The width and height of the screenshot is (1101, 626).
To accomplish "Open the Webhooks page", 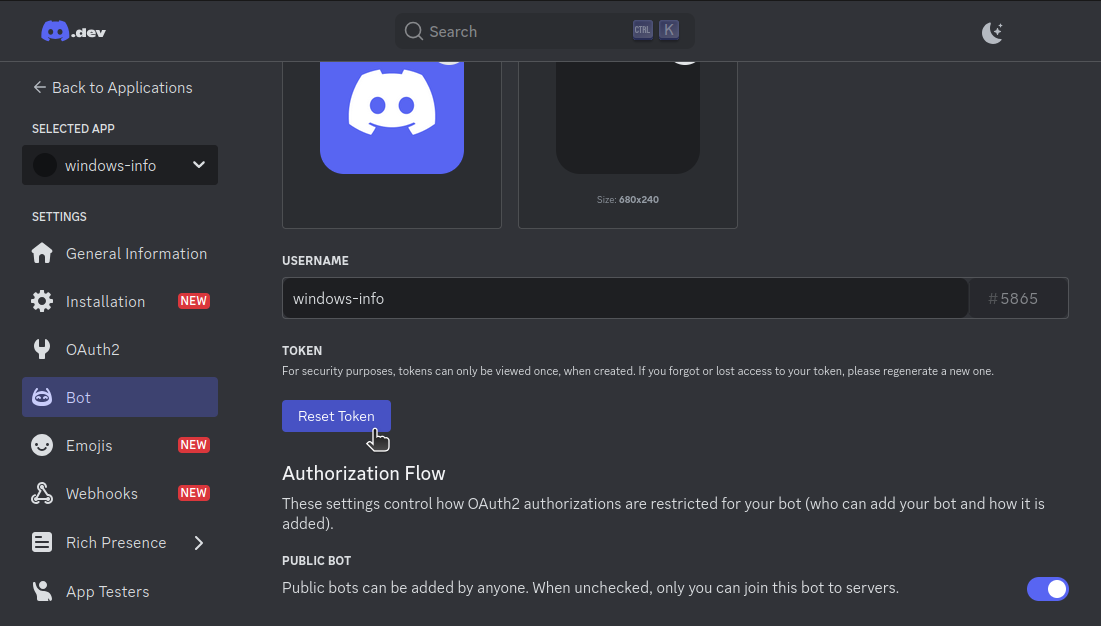I will click(x=120, y=493).
